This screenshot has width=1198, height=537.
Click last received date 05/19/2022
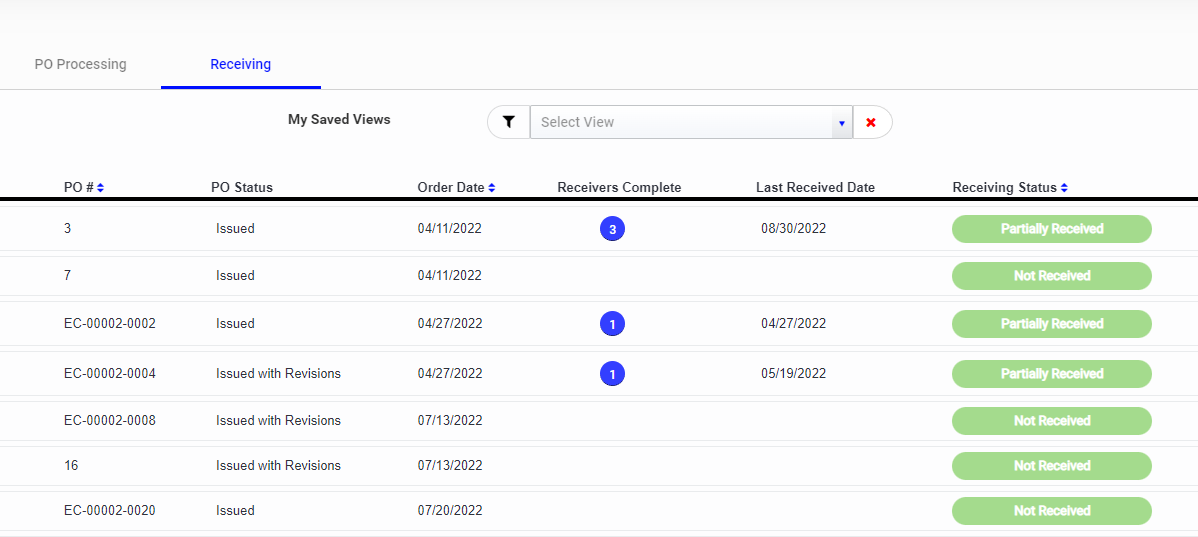coord(793,374)
